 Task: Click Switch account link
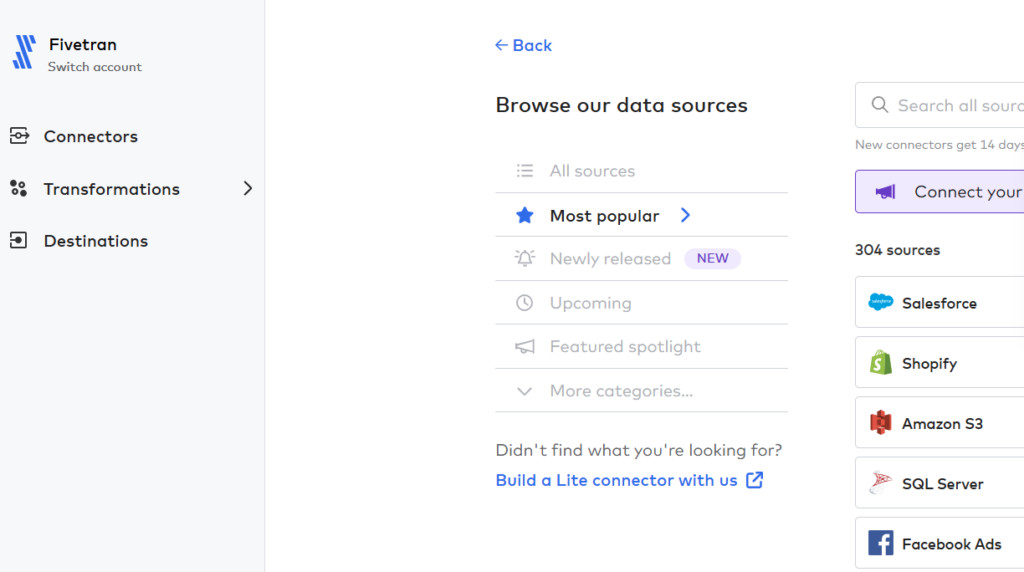(x=95, y=67)
